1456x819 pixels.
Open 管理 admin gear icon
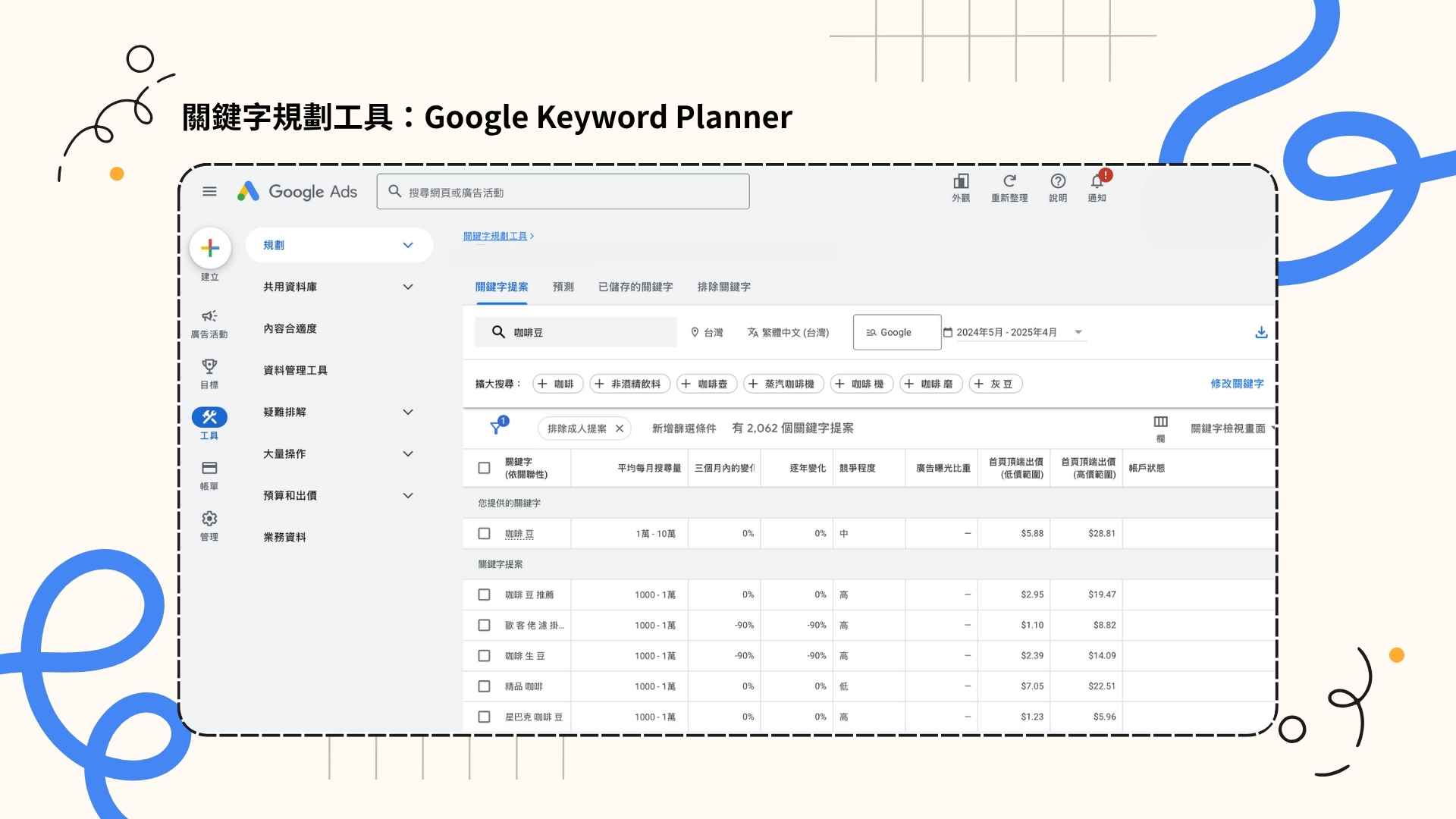click(x=209, y=526)
